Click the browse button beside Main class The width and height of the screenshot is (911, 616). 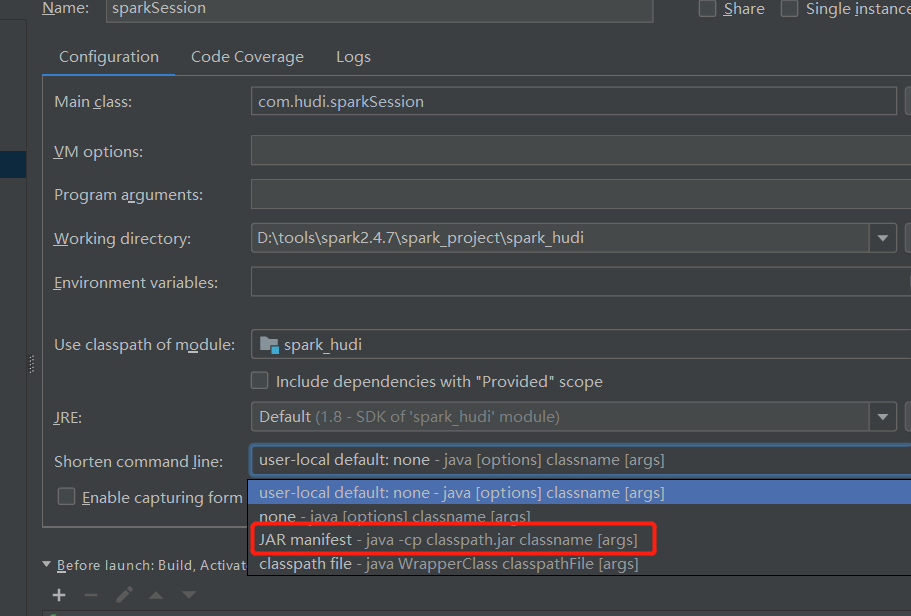click(908, 101)
